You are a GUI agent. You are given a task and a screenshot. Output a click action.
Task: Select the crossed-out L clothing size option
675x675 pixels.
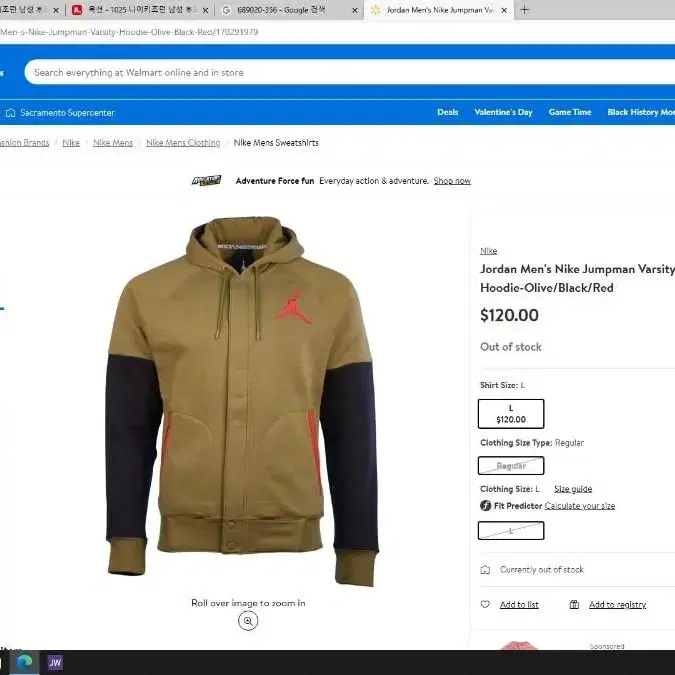511,530
